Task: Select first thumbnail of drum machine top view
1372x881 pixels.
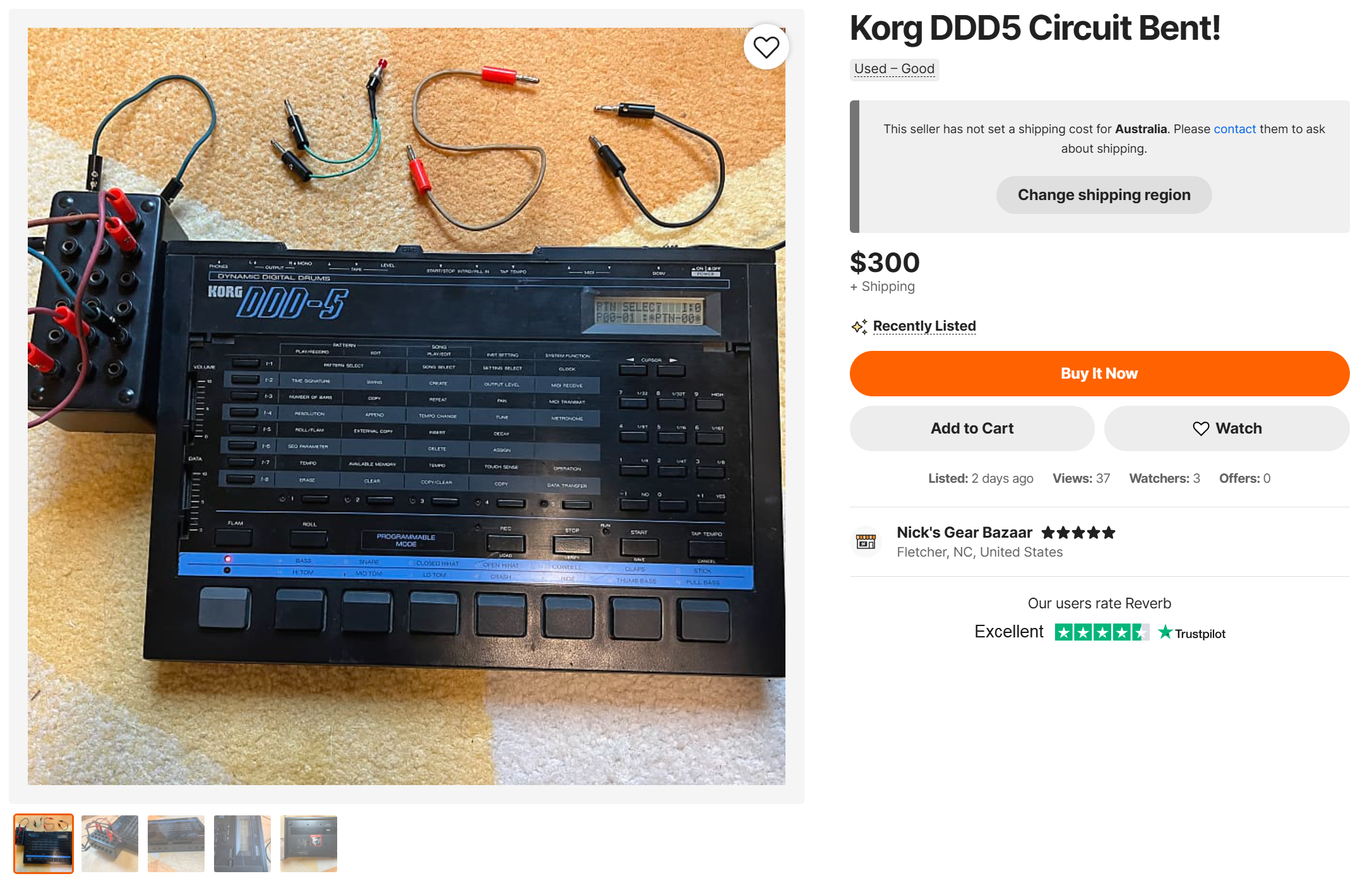Action: click(44, 844)
